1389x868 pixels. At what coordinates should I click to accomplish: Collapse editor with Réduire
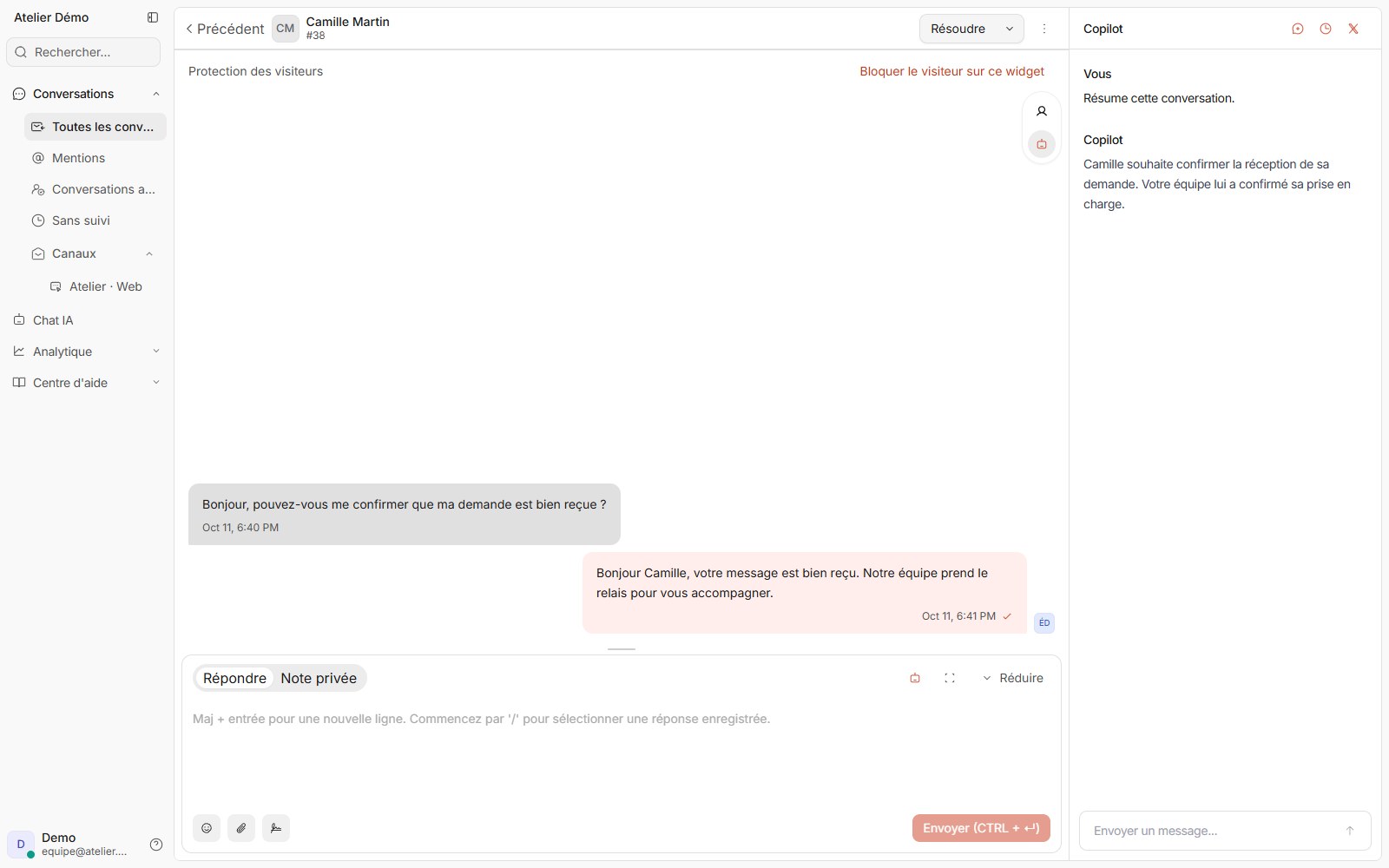click(1012, 678)
